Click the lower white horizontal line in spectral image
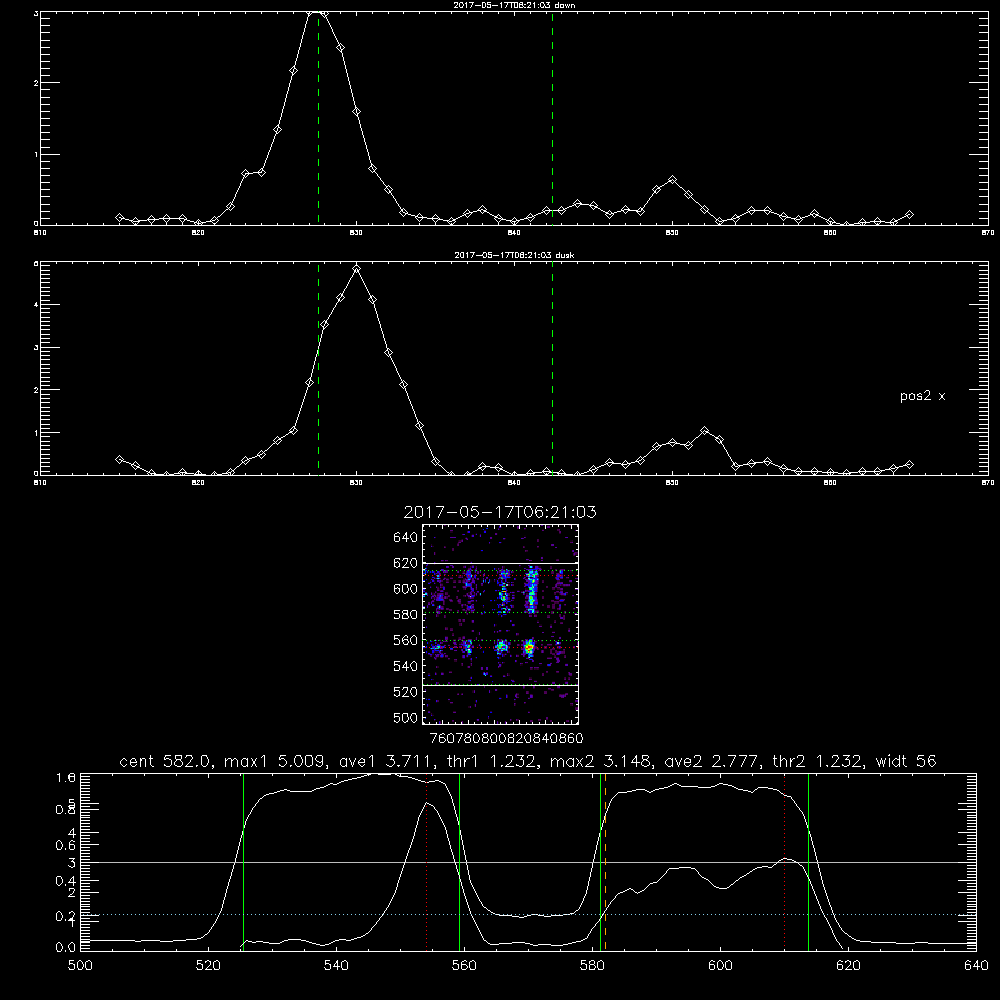The width and height of the screenshot is (1000, 1000). (500, 685)
